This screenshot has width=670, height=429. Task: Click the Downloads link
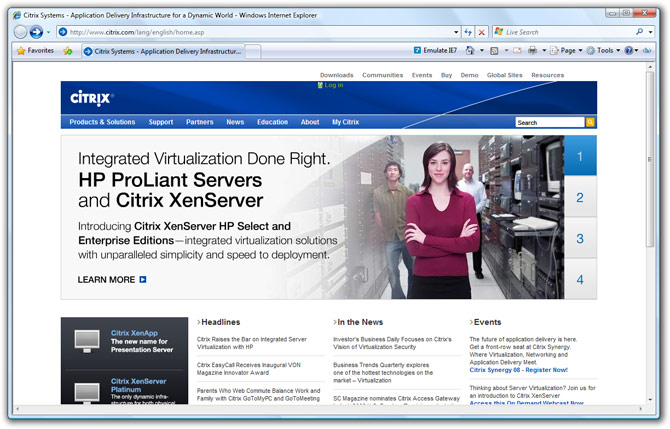(x=337, y=75)
